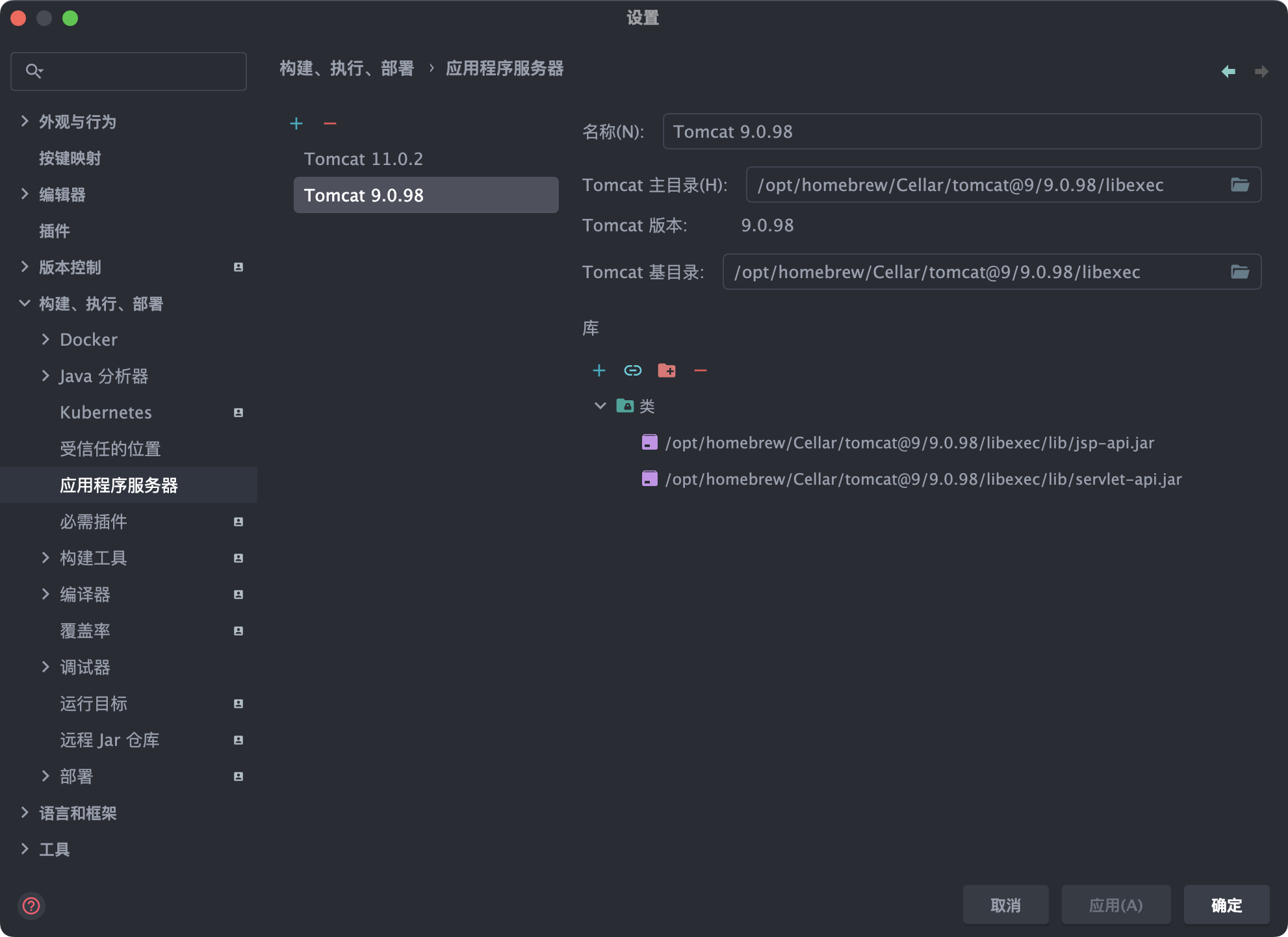Select the jsp-api.jar library path
Screen dimensions: 1288x937
pos(910,443)
